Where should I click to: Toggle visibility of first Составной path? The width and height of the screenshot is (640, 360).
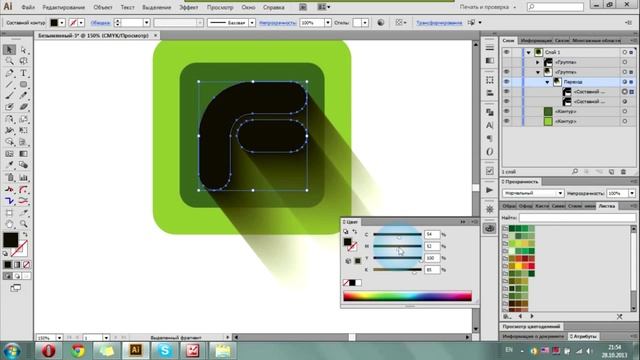pyautogui.click(x=507, y=91)
